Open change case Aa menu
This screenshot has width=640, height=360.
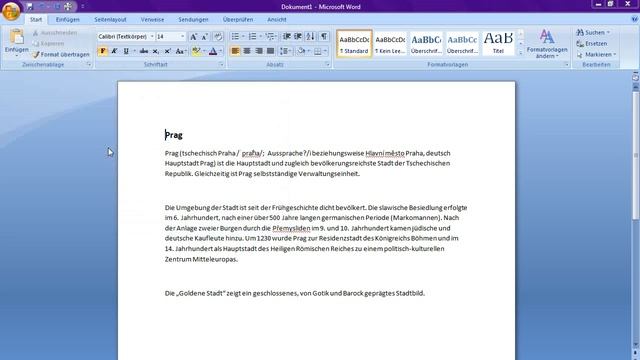coord(180,51)
